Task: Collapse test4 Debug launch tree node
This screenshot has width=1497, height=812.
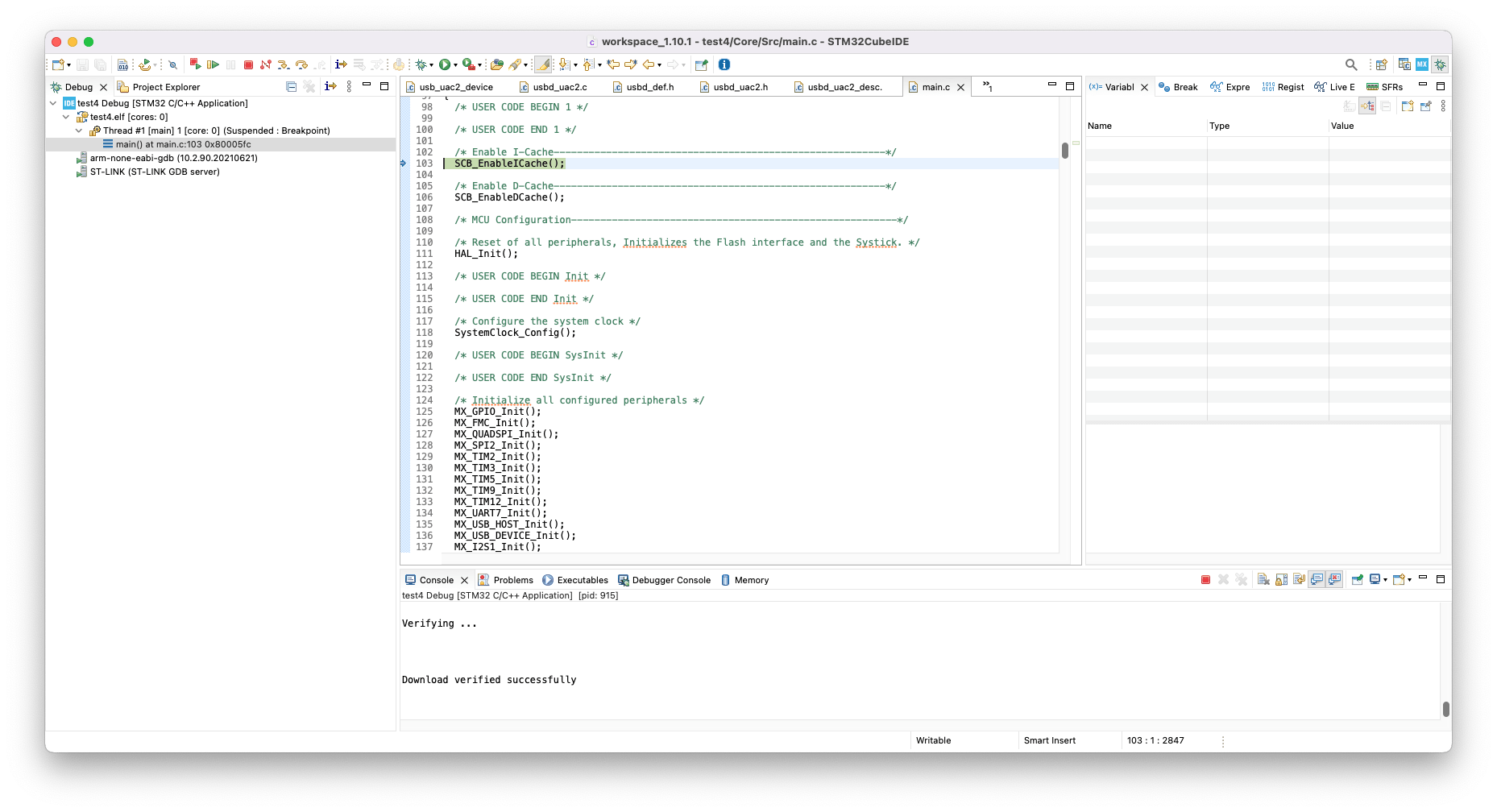Action: tap(53, 103)
